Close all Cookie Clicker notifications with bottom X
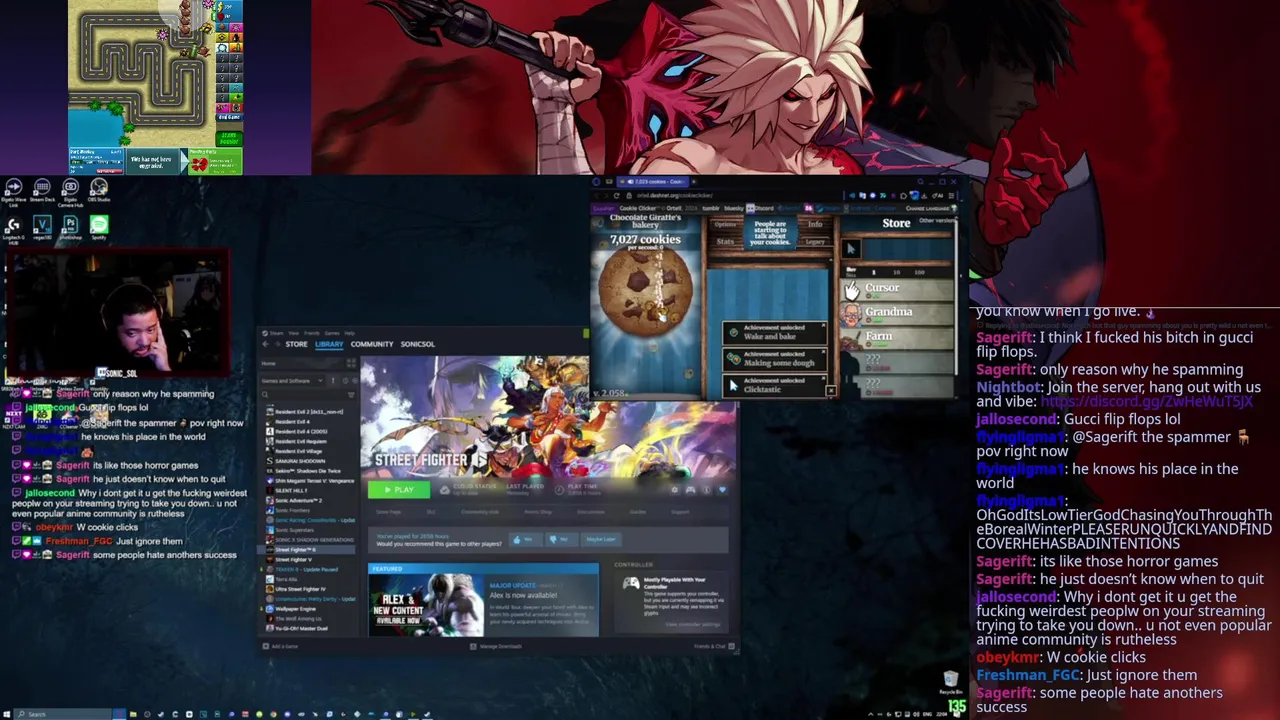The height and width of the screenshot is (720, 1280). pos(830,391)
